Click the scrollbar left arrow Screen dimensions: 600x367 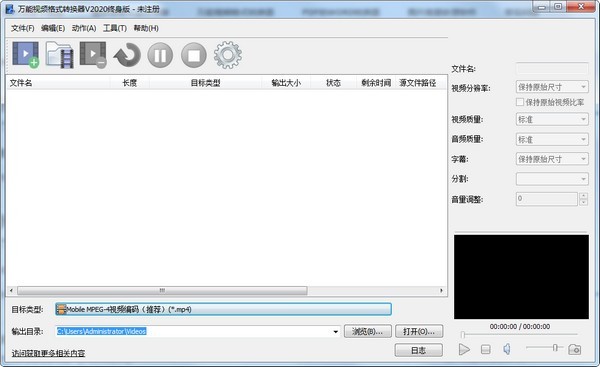[x=11, y=290]
